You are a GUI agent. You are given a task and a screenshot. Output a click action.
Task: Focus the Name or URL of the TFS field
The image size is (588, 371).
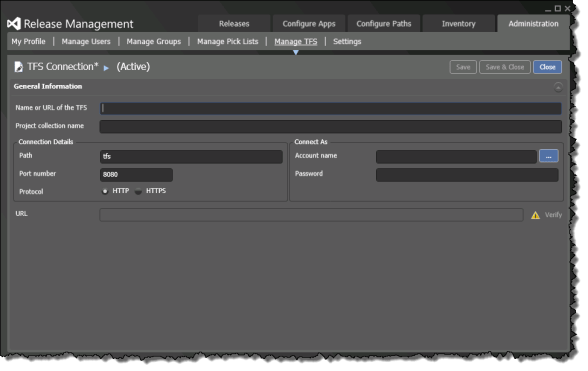click(x=330, y=108)
